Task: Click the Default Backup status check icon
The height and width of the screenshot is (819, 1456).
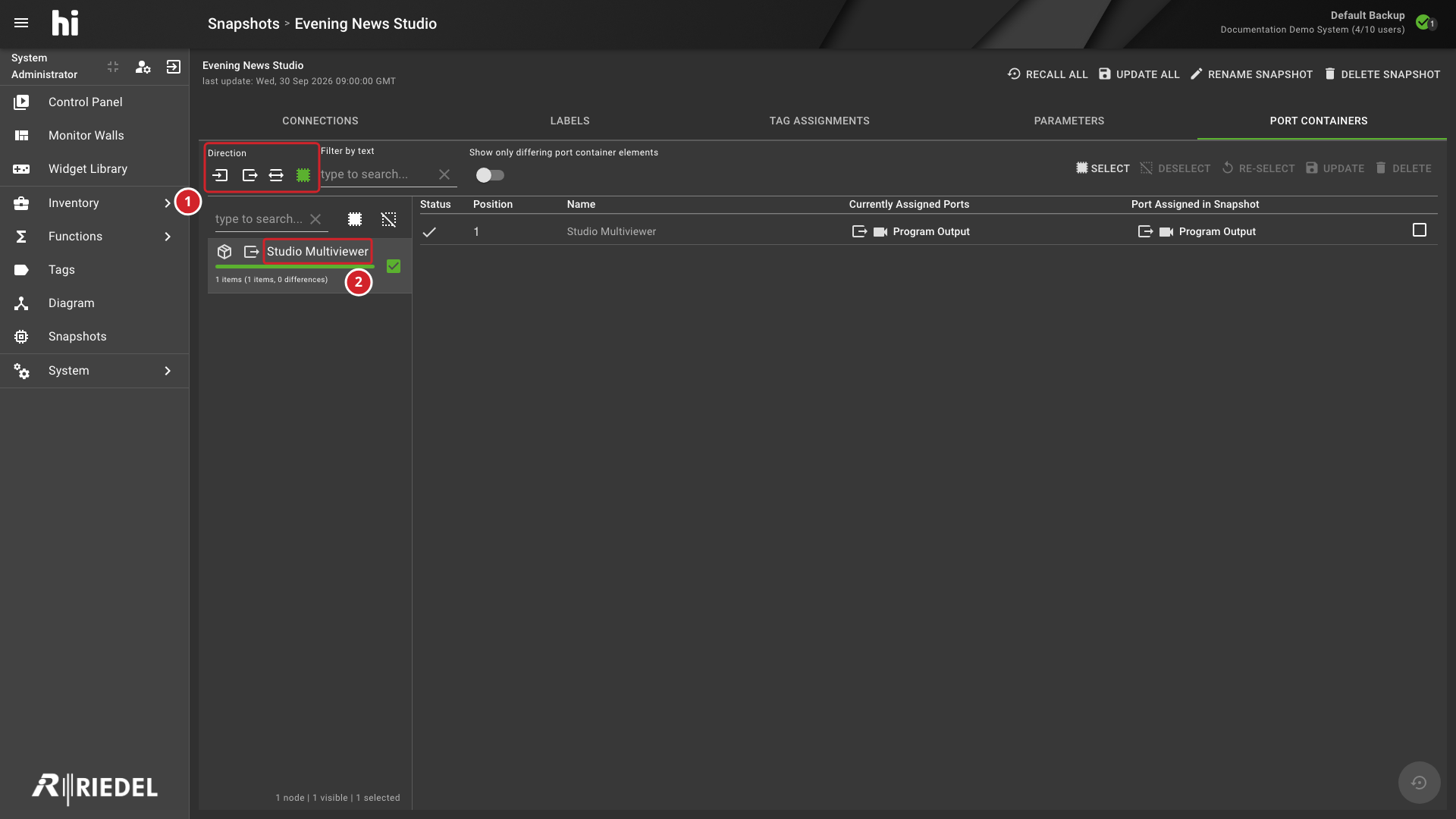Action: (1423, 22)
